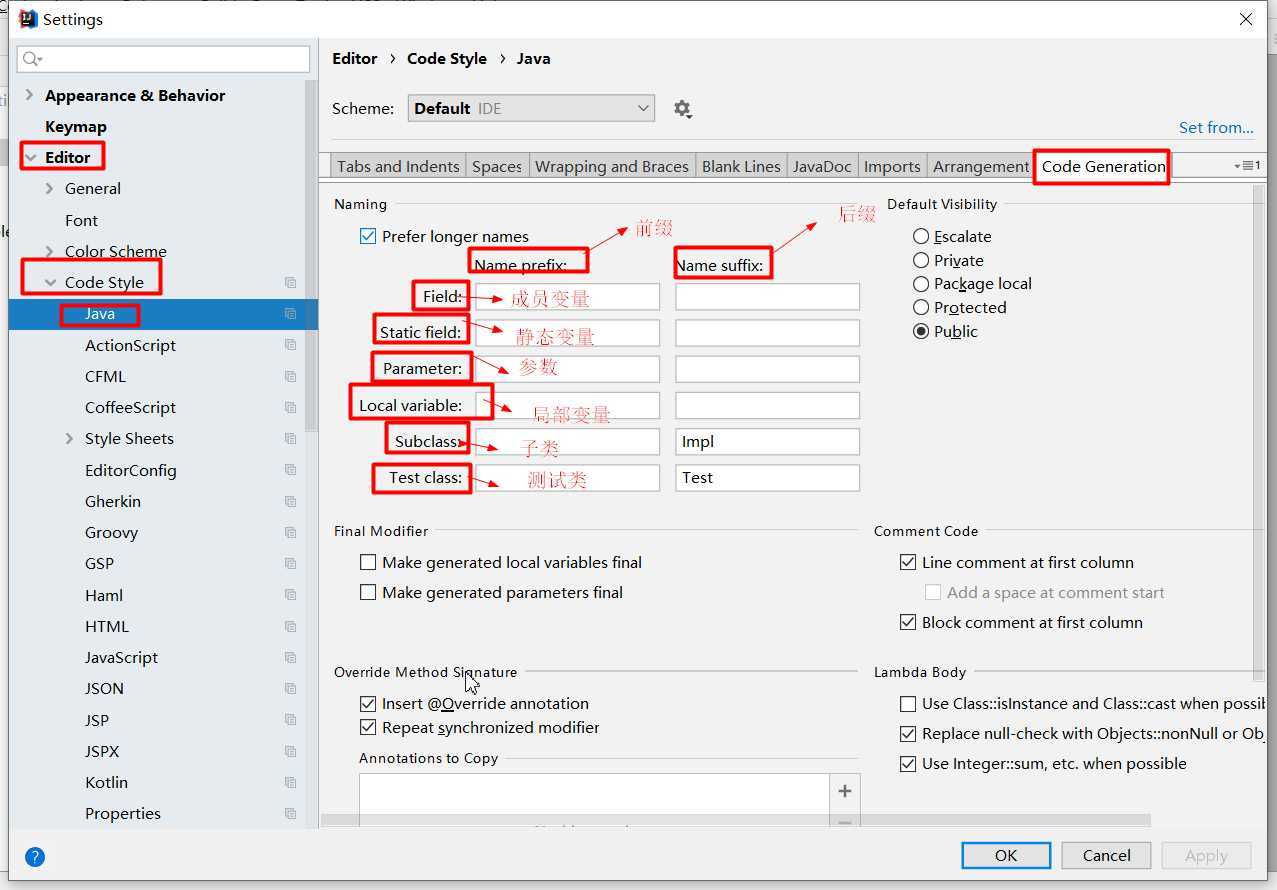This screenshot has width=1277, height=890.
Task: Collapse the Code Style node arrow
Action: point(50,283)
